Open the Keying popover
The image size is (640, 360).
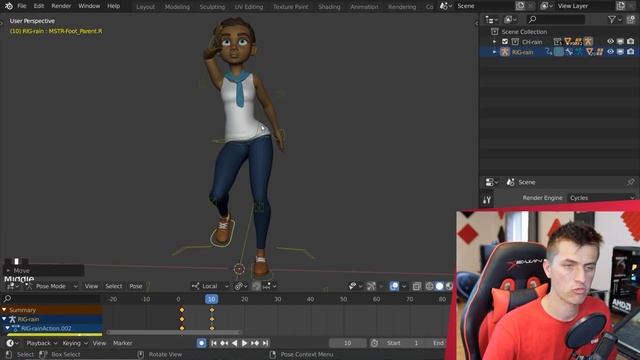click(74, 343)
